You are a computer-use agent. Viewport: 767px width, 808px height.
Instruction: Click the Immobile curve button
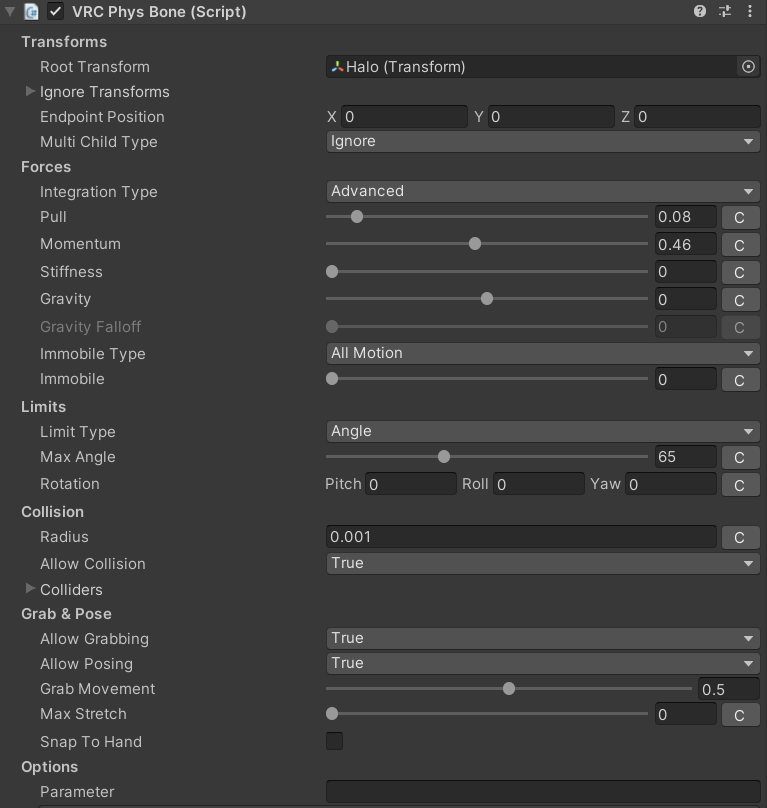[x=740, y=380]
